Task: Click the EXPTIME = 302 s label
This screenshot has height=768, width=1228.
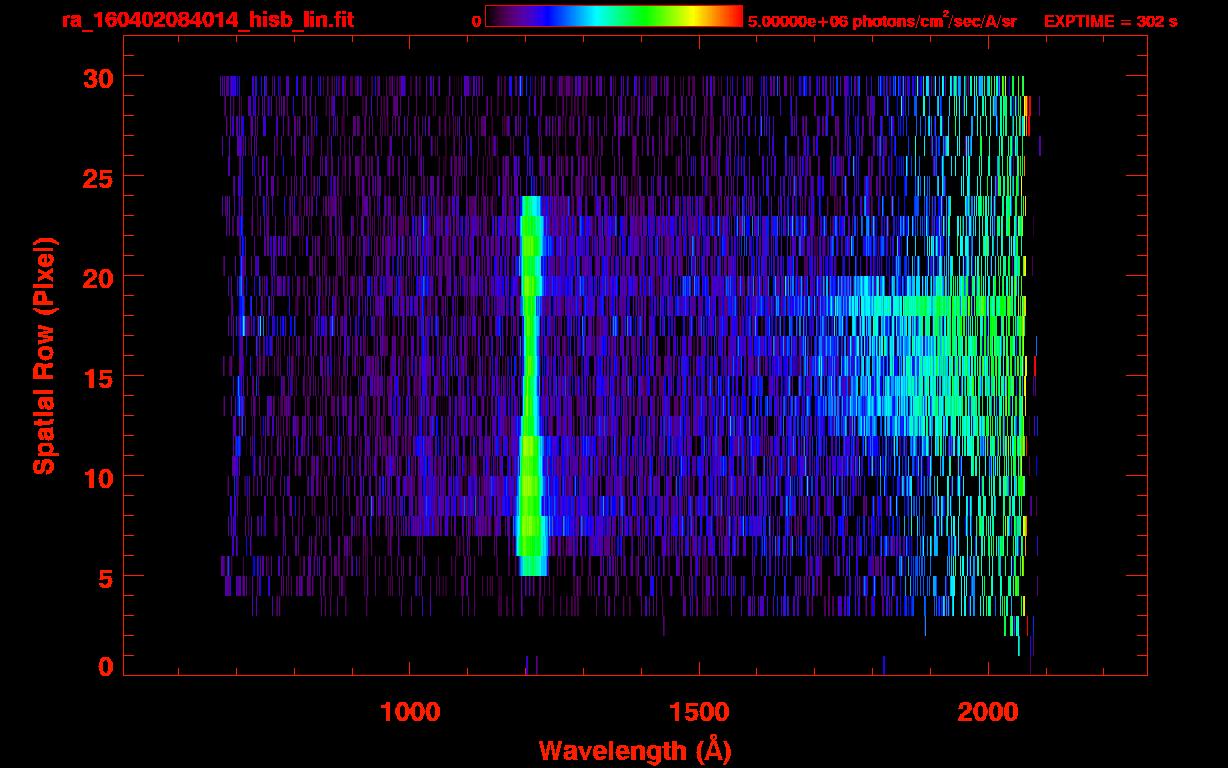Action: pos(1110,21)
